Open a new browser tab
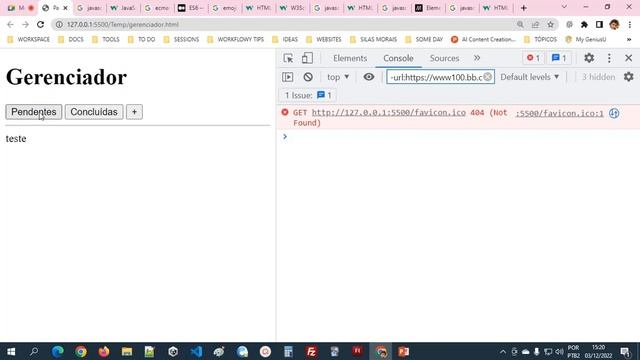 tap(524, 8)
